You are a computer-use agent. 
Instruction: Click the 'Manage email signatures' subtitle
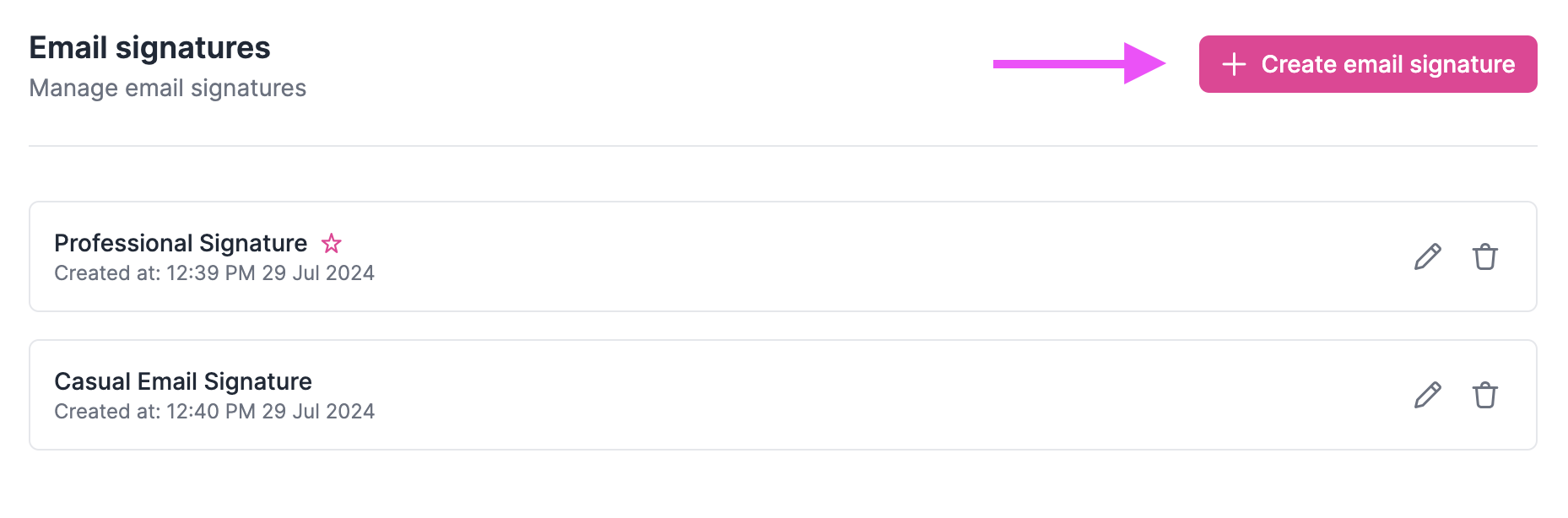[x=167, y=89]
